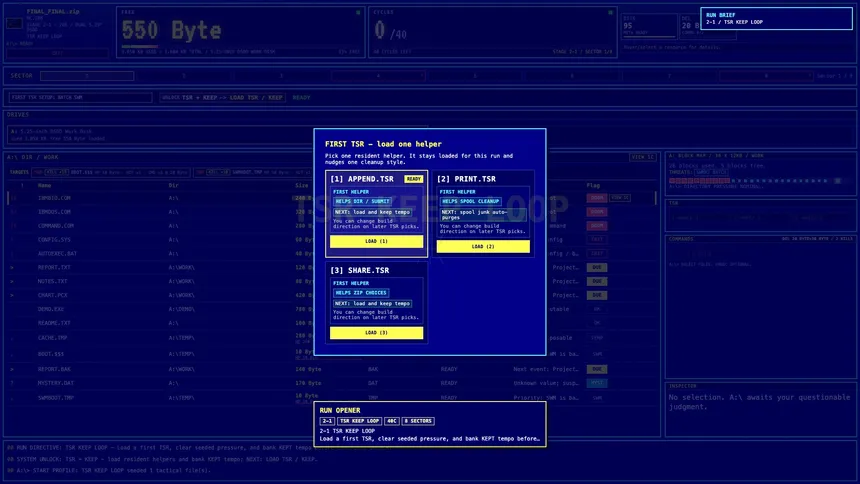Select the SWMBOOT.TMP file row

(x=331, y=398)
